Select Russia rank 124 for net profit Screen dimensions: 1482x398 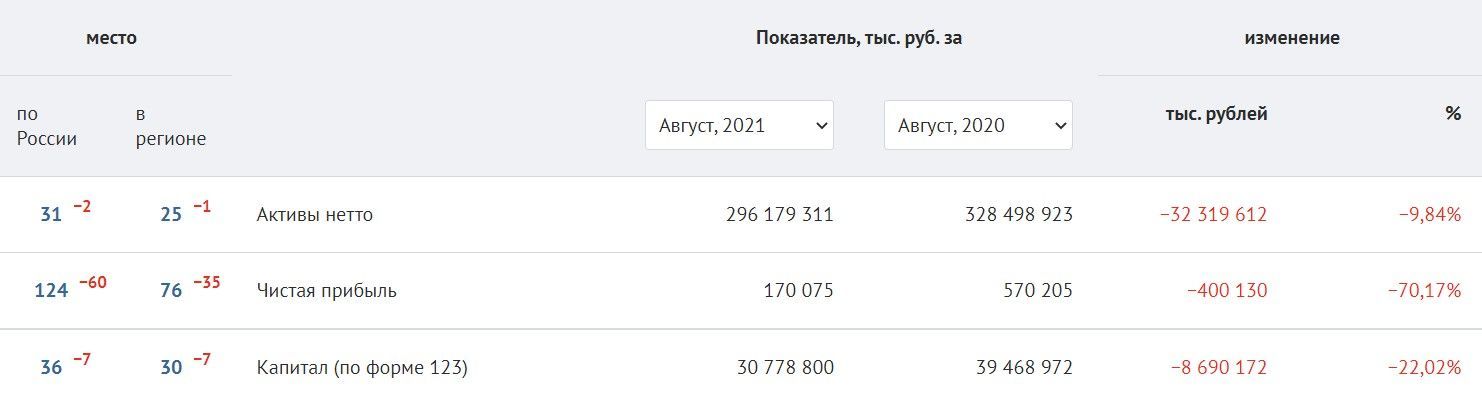click(51, 291)
